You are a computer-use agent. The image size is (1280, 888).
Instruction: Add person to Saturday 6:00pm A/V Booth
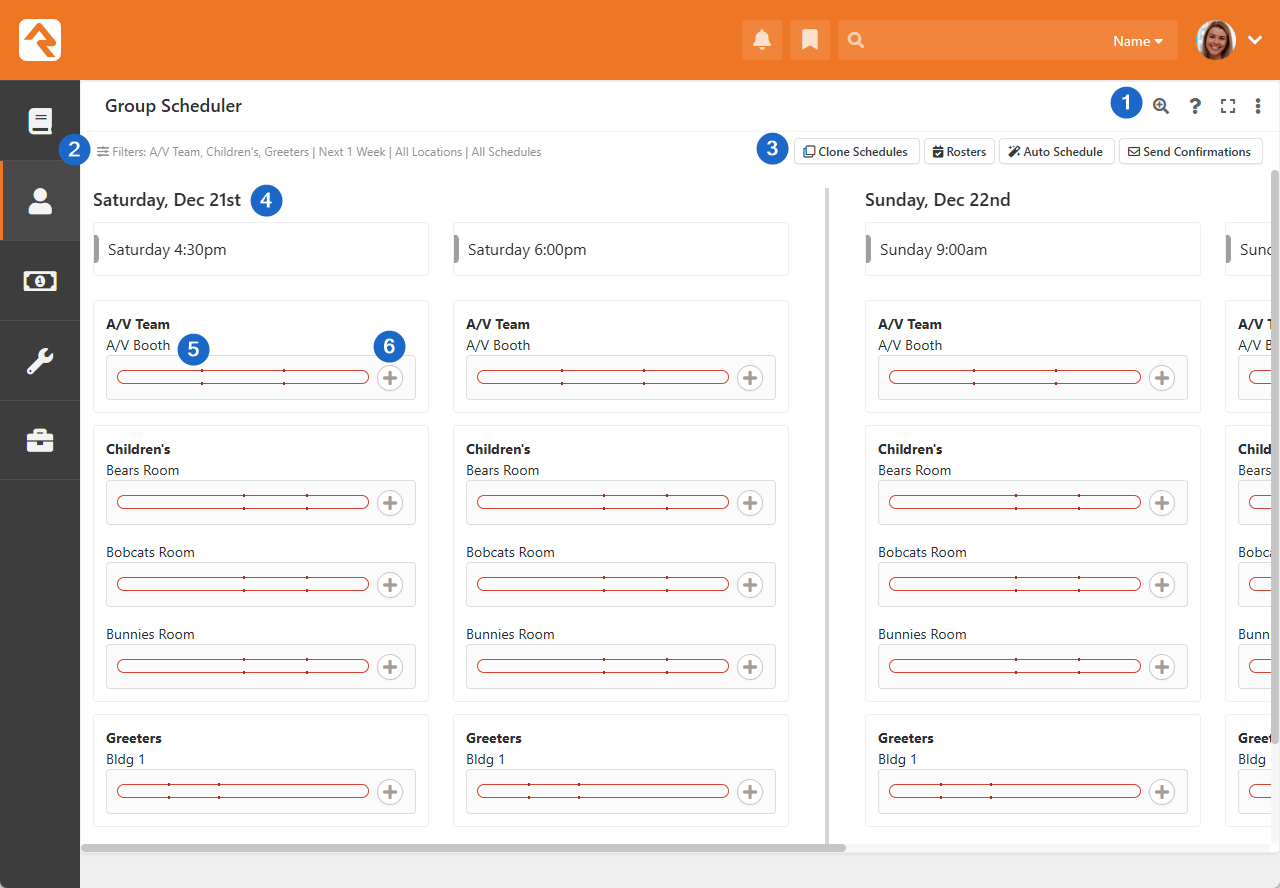tap(750, 377)
